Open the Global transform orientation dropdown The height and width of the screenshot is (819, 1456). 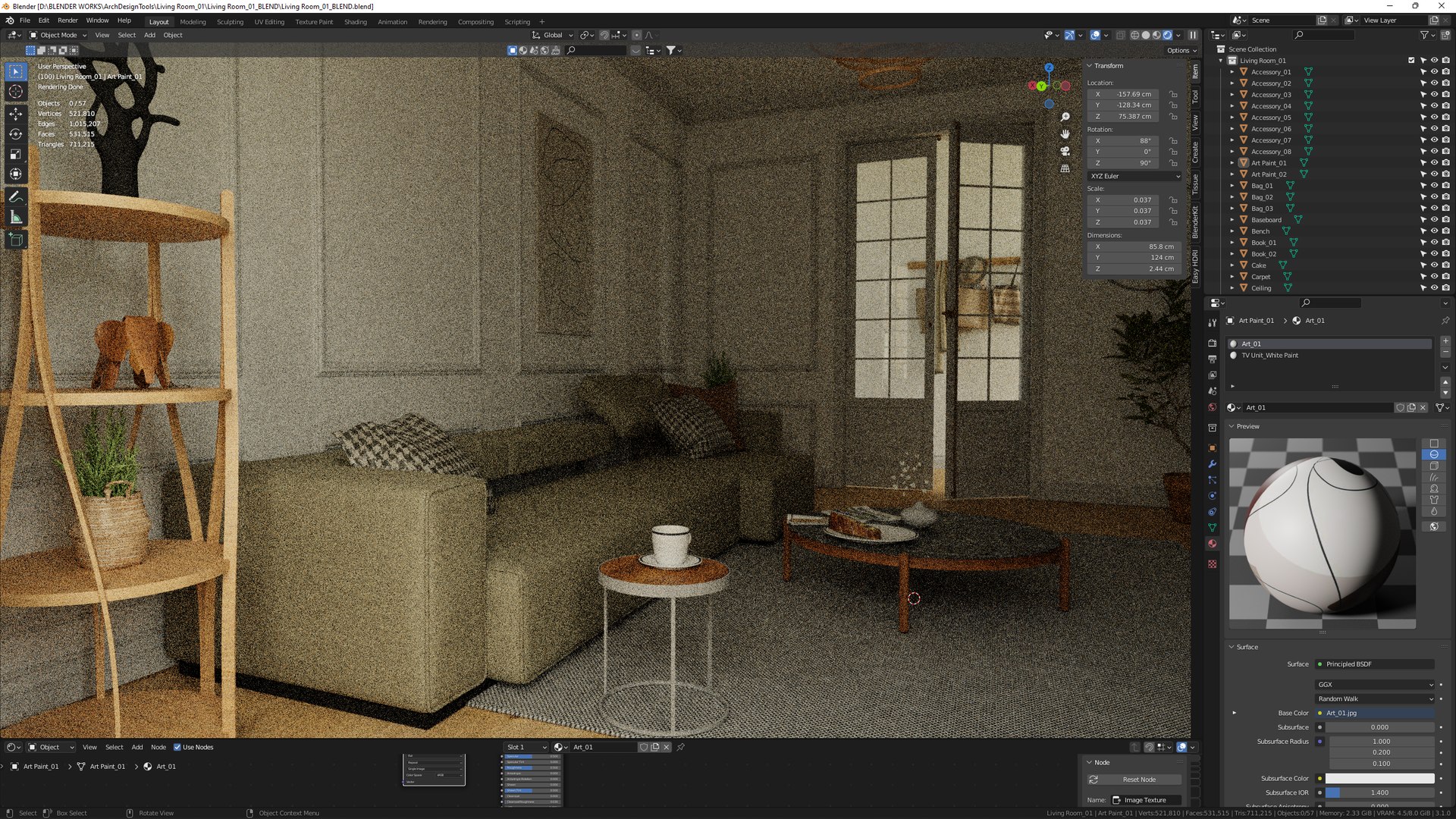point(553,35)
